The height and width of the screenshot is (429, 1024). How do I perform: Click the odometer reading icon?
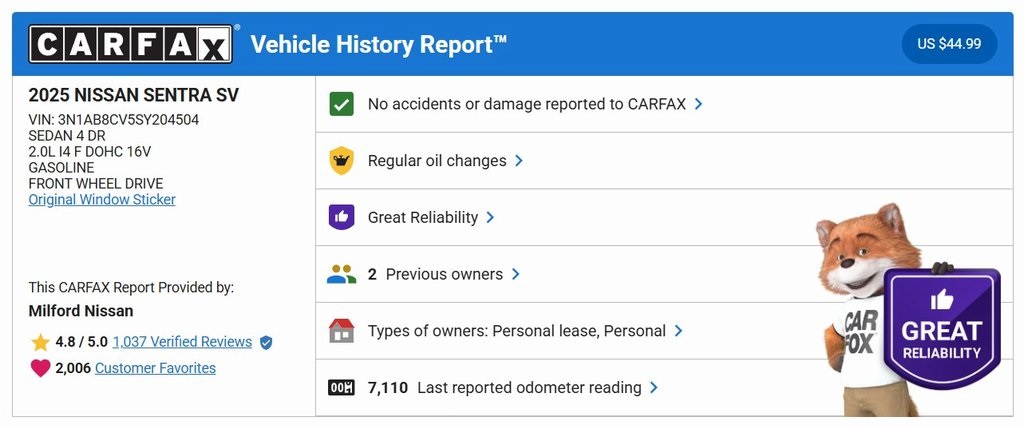pyautogui.click(x=342, y=388)
